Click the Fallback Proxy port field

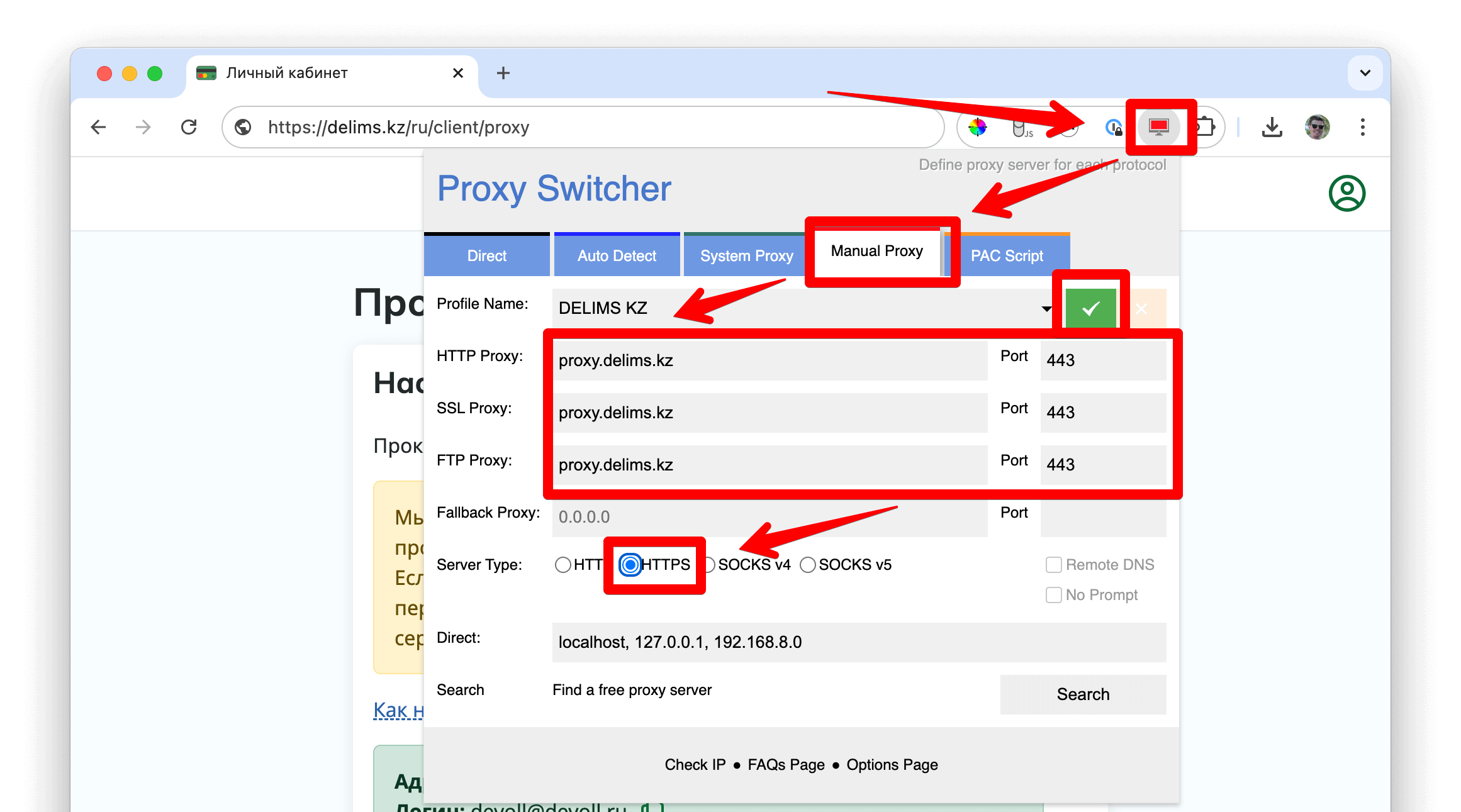1103,517
